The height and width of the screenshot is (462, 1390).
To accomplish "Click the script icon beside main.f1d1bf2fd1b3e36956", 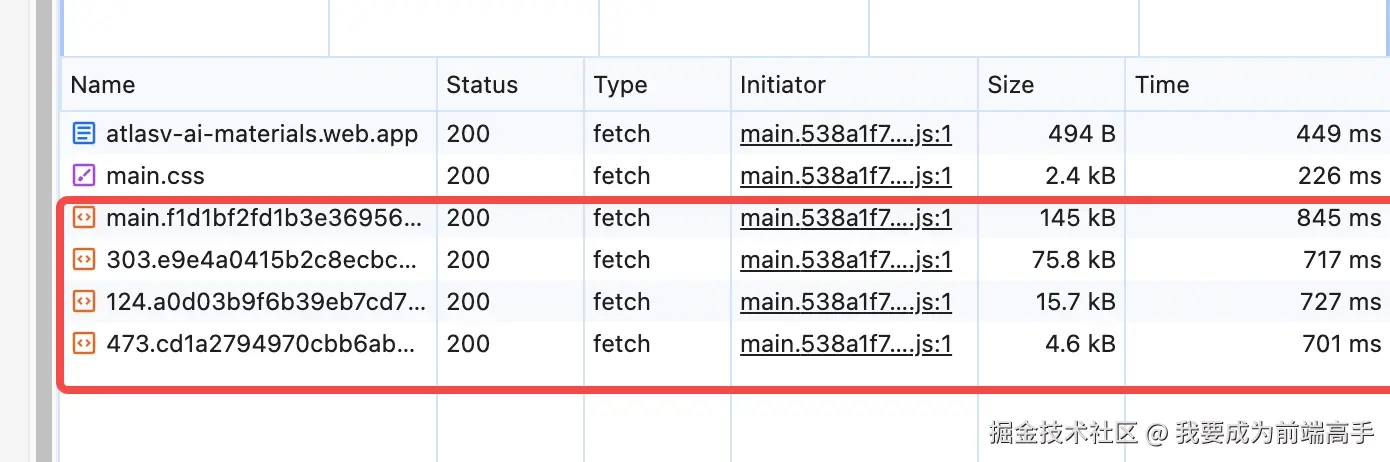I will (85, 218).
